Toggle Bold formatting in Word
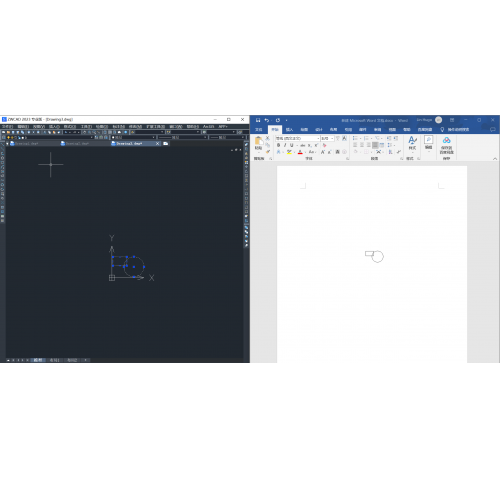The height and width of the screenshot is (480, 500). pos(279,145)
